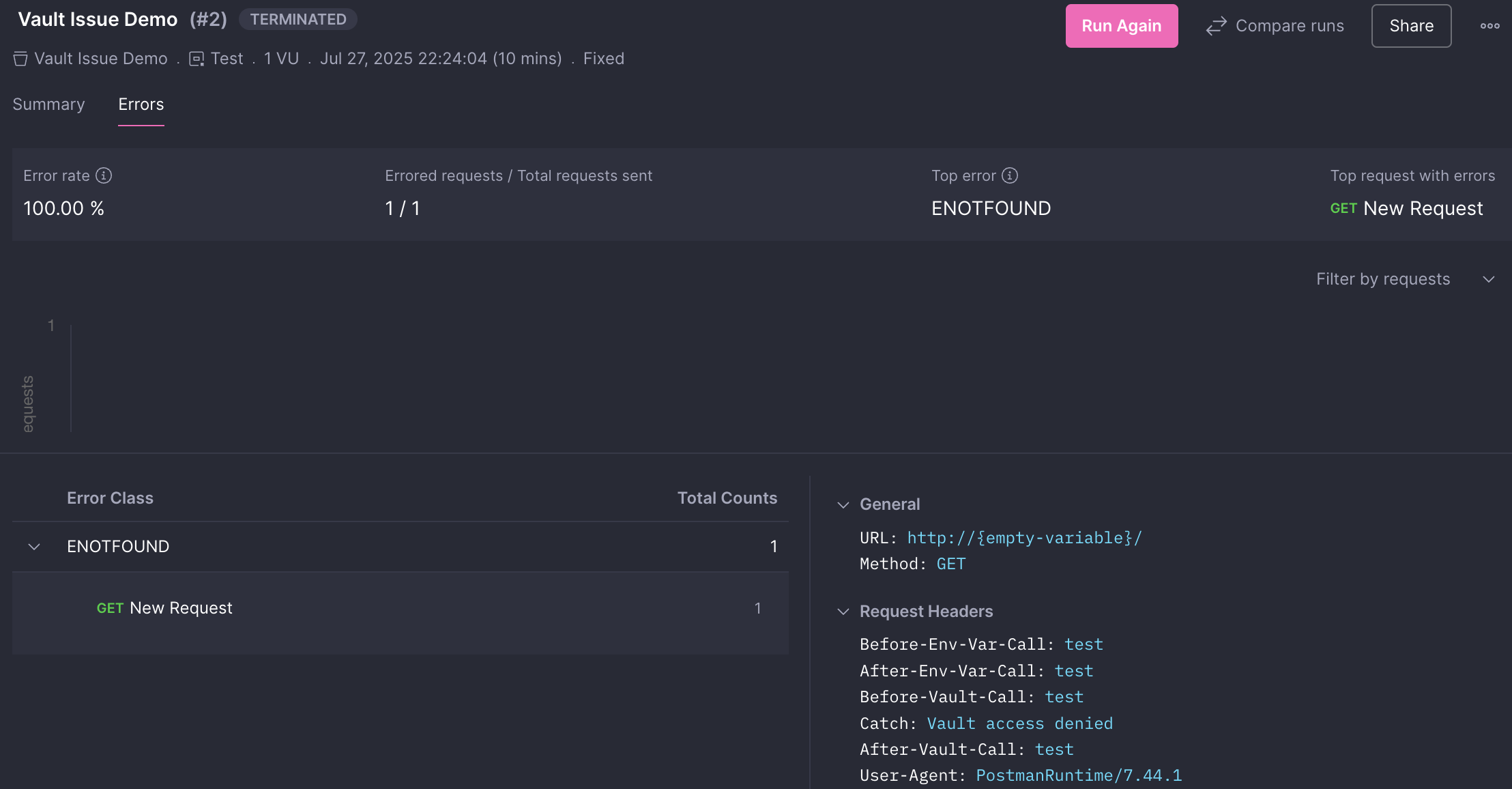Viewport: 1512px width, 789px height.
Task: Open the three-dot more options menu
Action: (1489, 26)
